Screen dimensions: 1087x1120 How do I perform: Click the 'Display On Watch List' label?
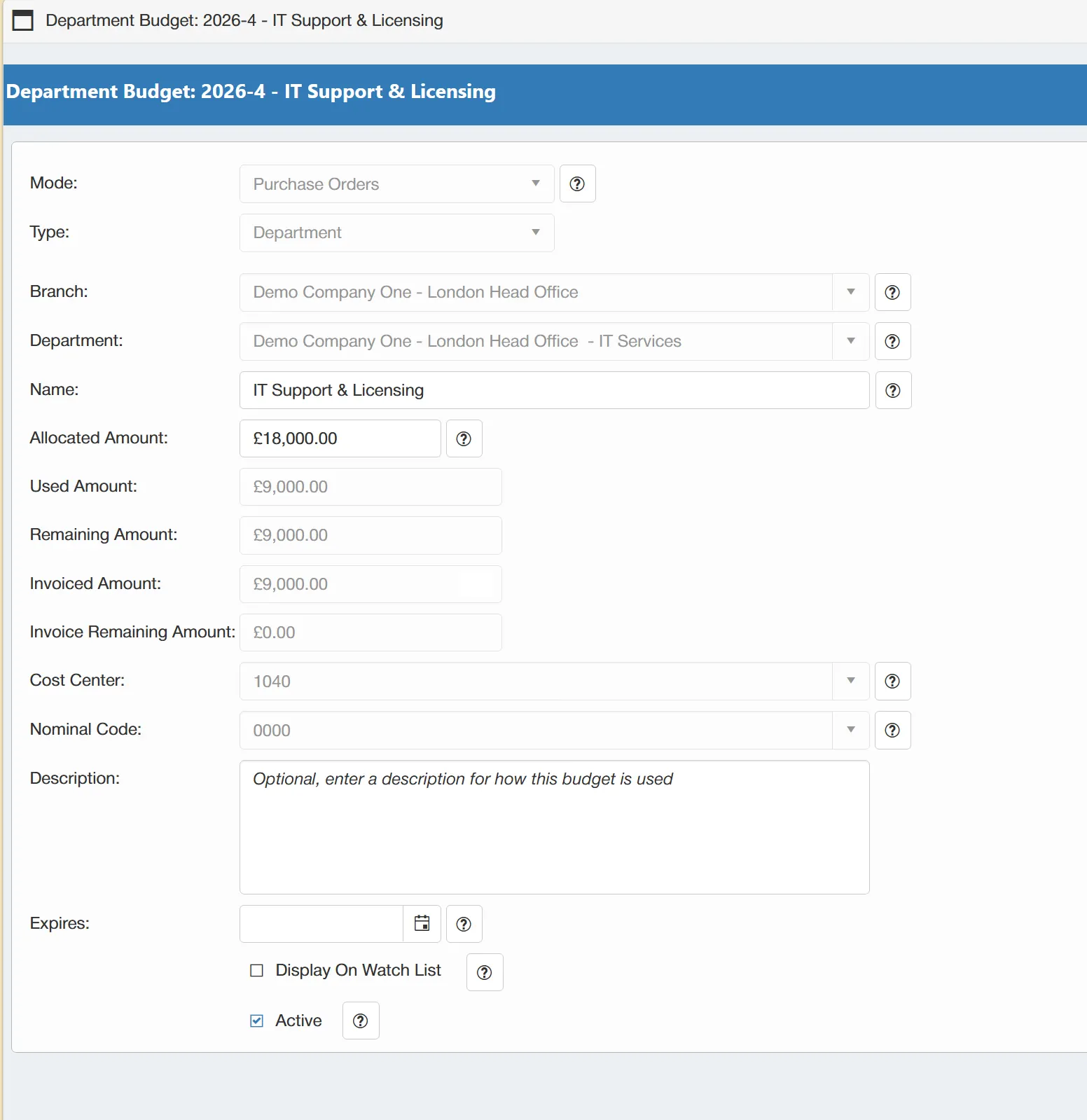click(358, 970)
